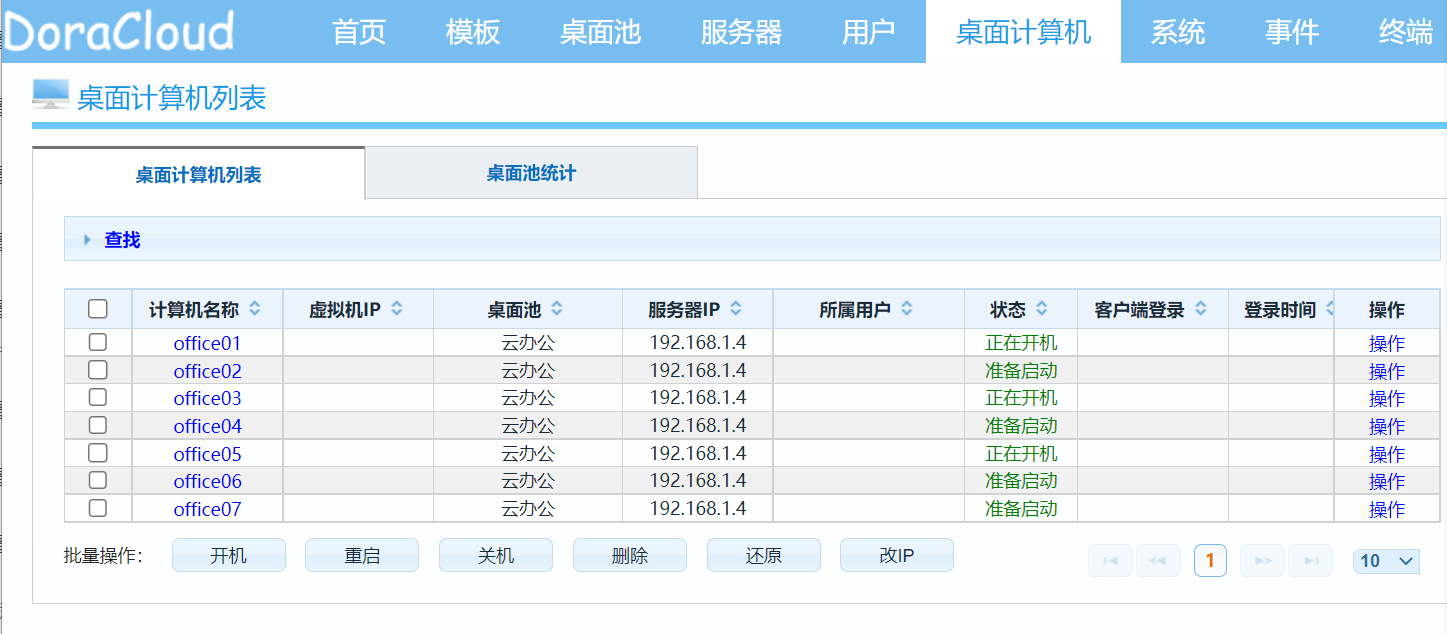The image size is (1447, 634).
Task: Click the previous page arrow icon
Action: [1158, 560]
